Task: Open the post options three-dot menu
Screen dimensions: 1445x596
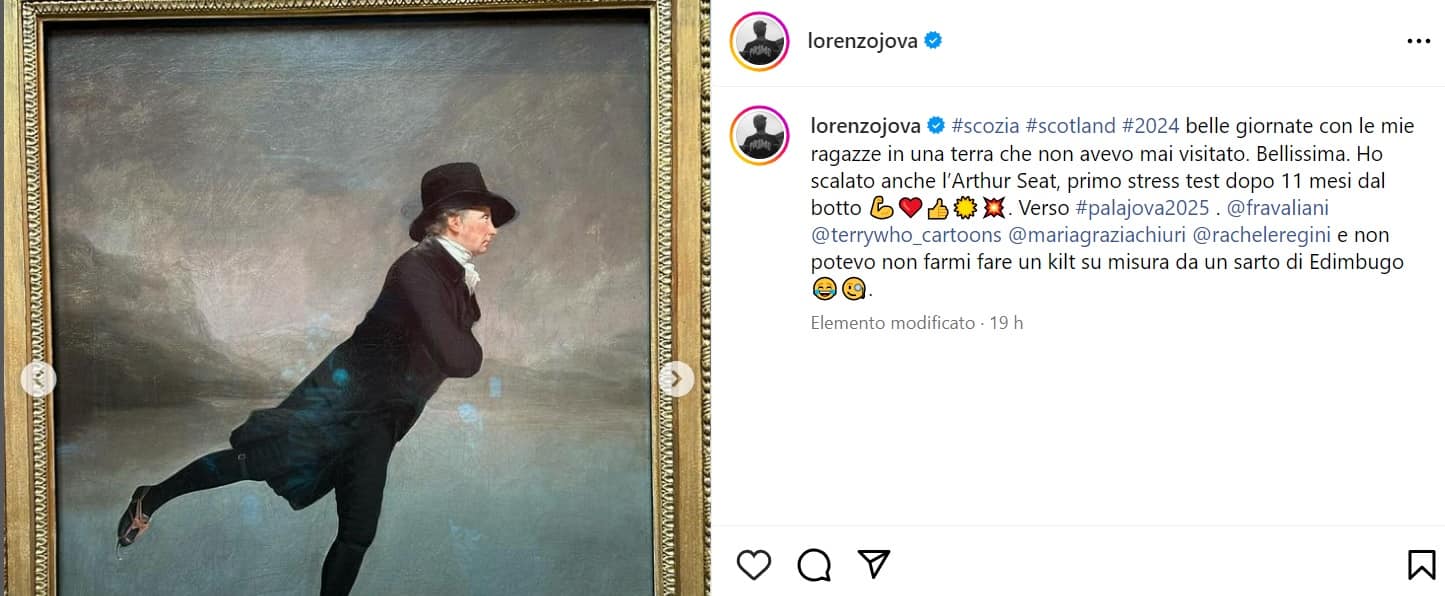Action: pos(1419,40)
